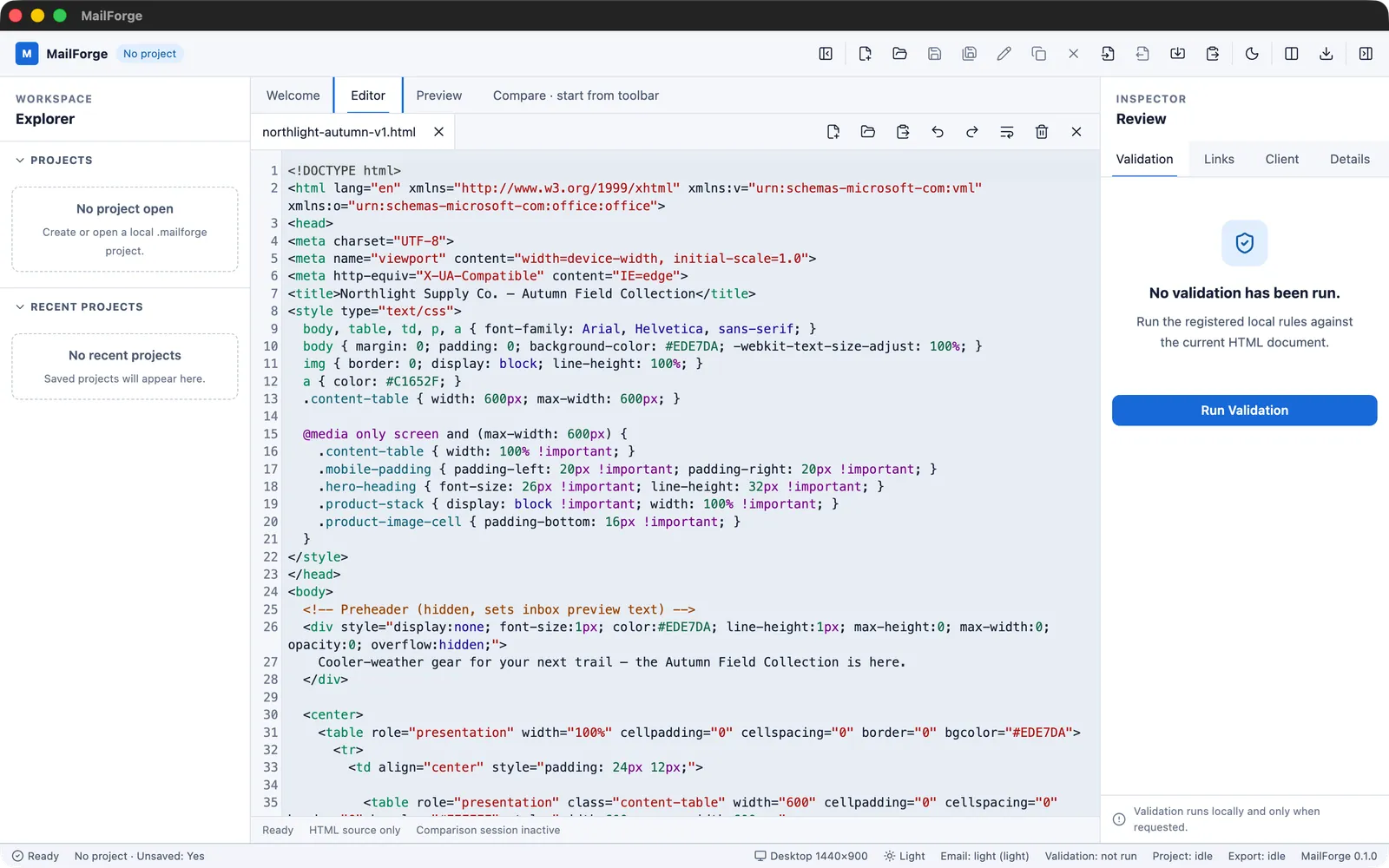Click the download arrow icon in top toolbar
The width and height of the screenshot is (1389, 868).
tap(1326, 54)
